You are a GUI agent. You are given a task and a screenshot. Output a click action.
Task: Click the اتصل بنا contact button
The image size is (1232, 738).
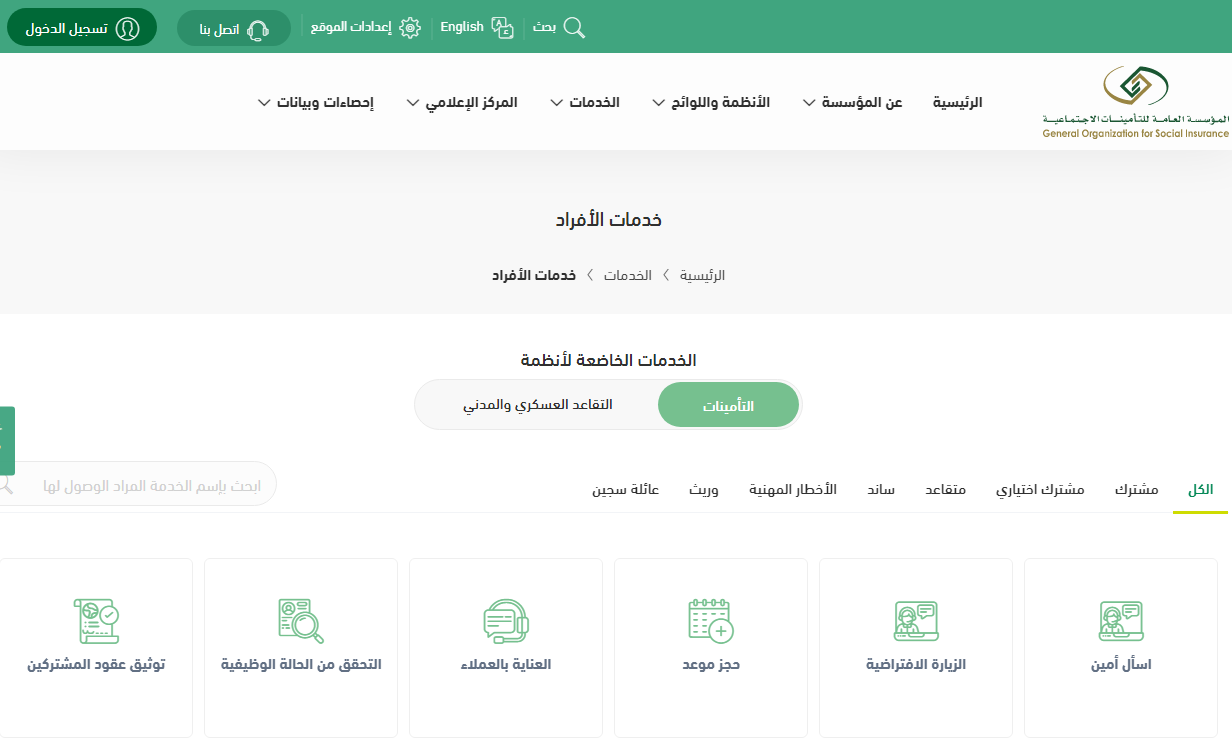click(x=233, y=28)
